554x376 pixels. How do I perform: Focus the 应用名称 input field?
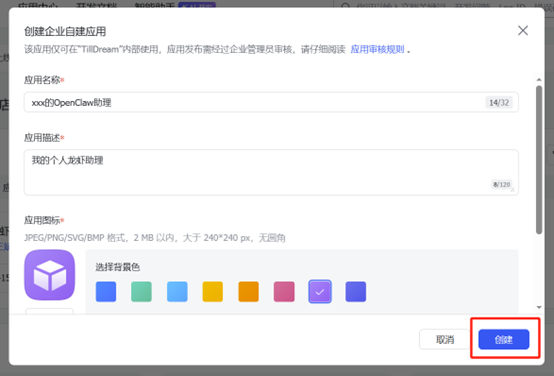point(271,102)
